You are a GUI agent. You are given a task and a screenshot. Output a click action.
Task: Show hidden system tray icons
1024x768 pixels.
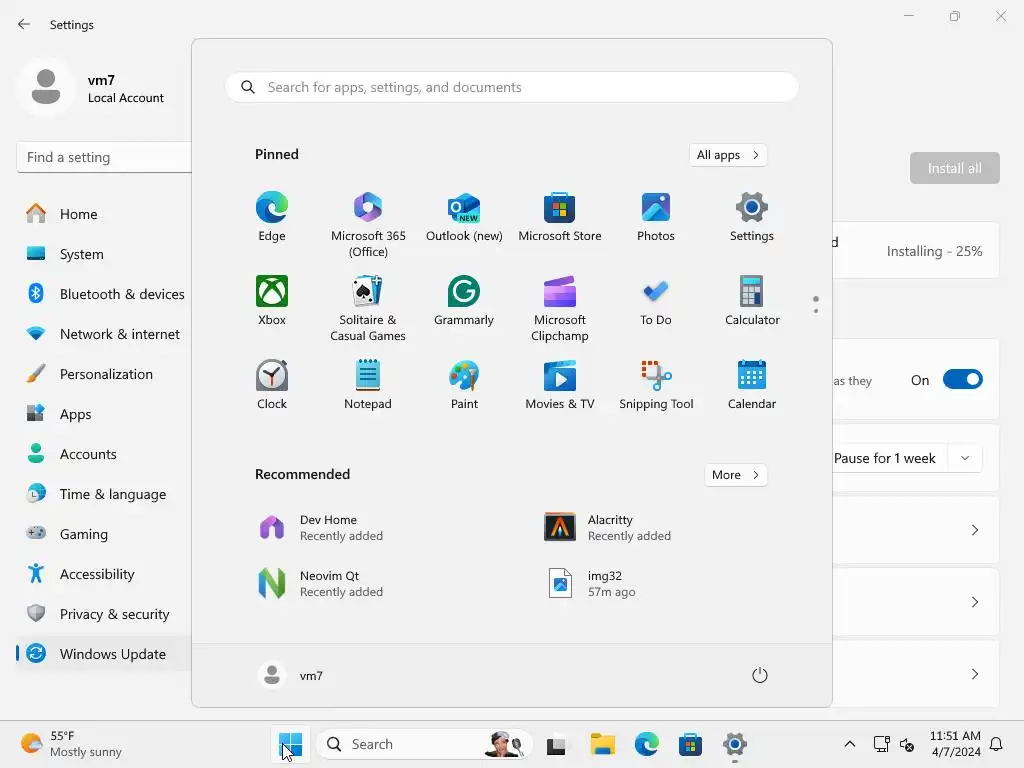click(x=850, y=744)
